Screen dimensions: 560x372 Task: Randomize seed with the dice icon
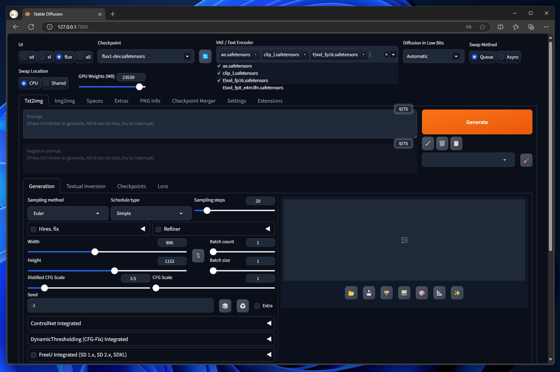pyautogui.click(x=225, y=306)
